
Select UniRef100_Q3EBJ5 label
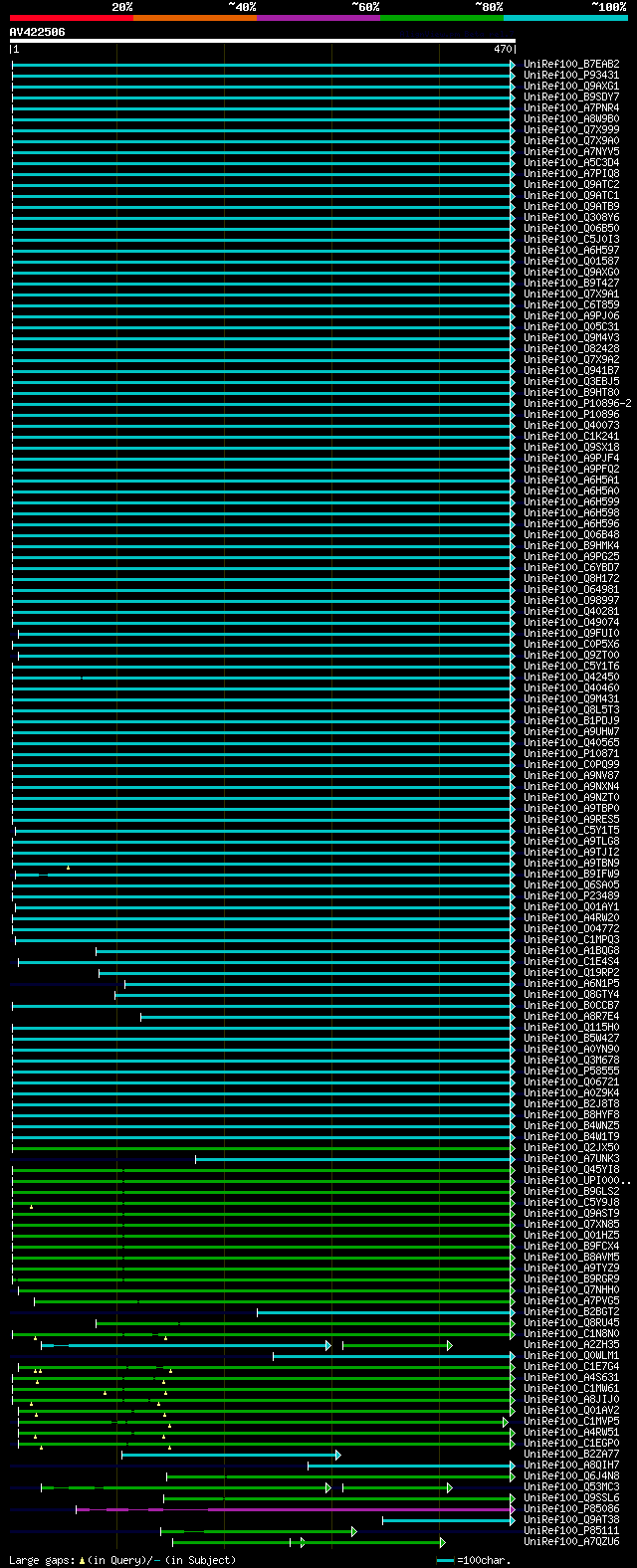(571, 382)
